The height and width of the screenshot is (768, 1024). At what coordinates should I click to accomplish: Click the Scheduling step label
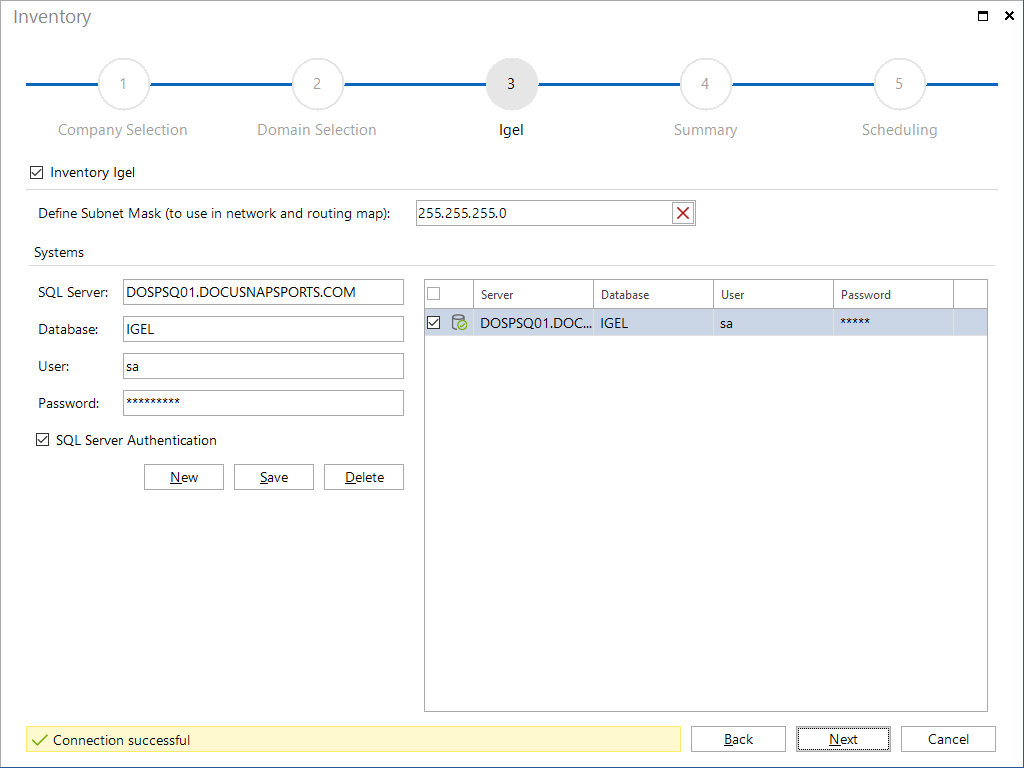coord(899,130)
